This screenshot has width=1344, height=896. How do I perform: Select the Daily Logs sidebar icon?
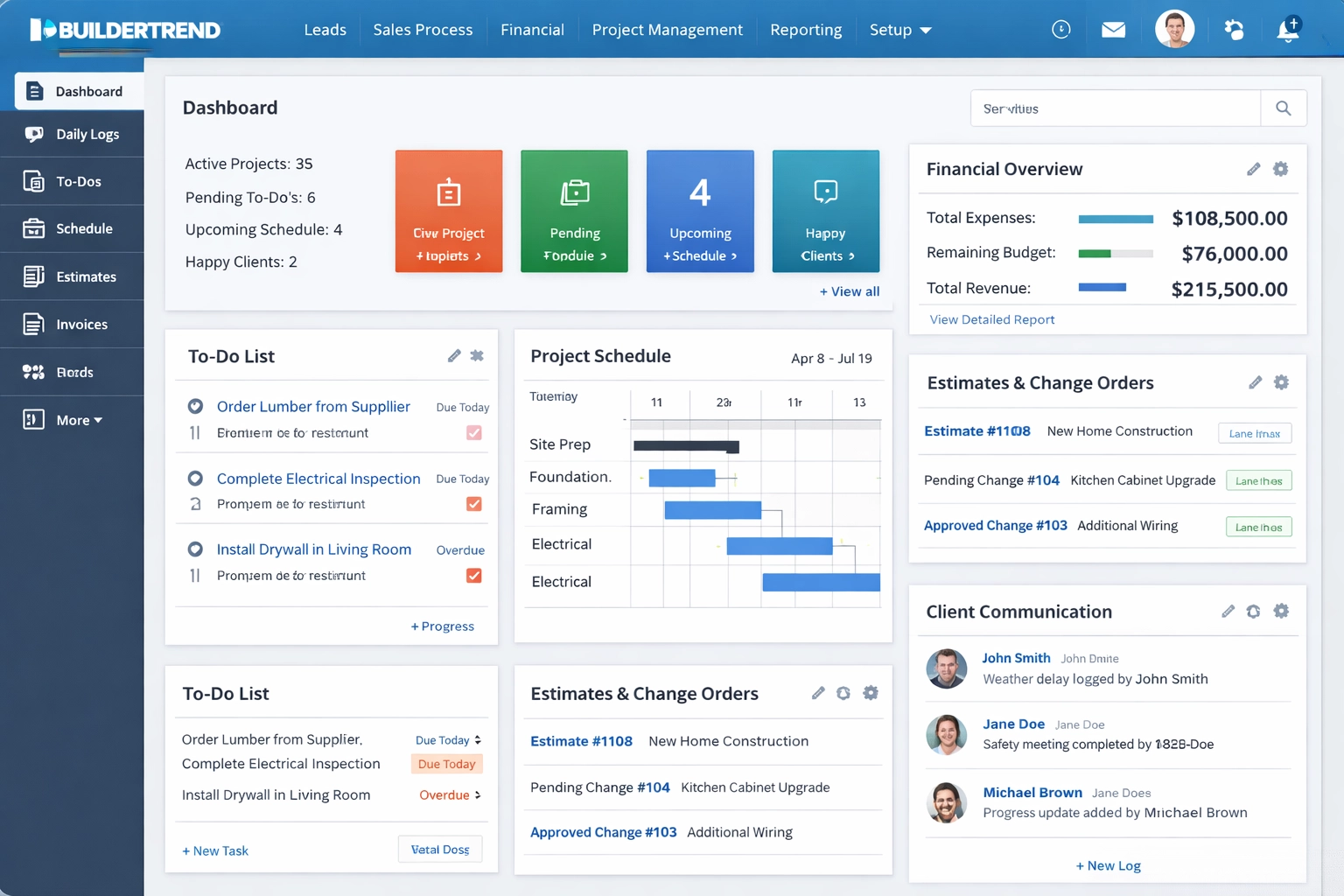35,134
